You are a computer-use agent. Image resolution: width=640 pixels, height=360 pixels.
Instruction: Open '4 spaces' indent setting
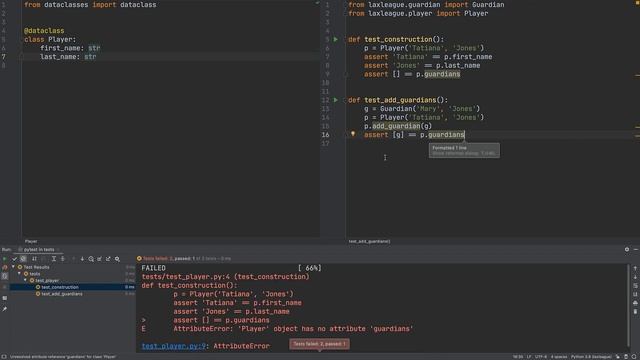559,357
